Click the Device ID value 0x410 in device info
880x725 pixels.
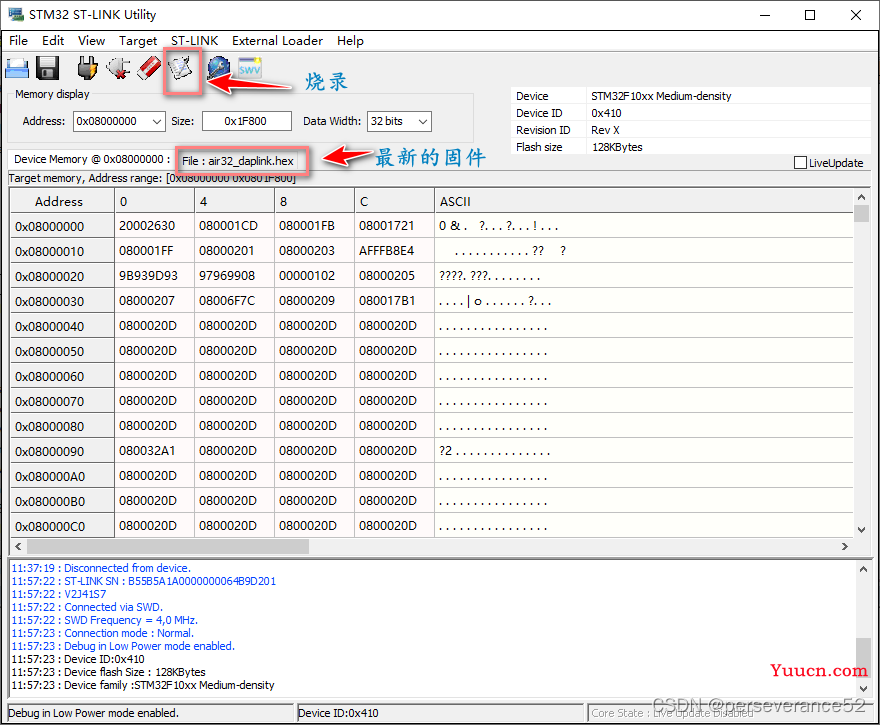606,113
